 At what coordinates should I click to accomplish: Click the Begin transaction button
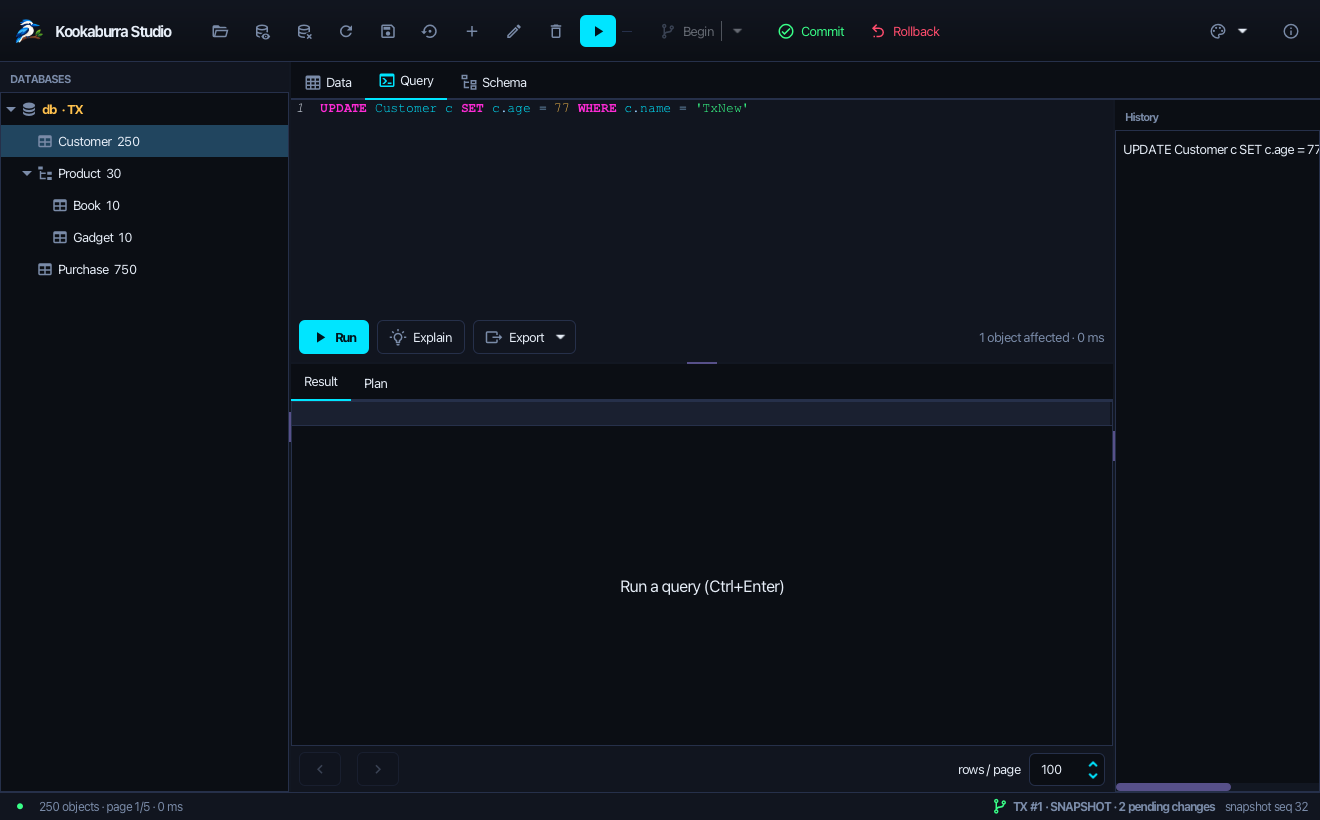[x=688, y=31]
